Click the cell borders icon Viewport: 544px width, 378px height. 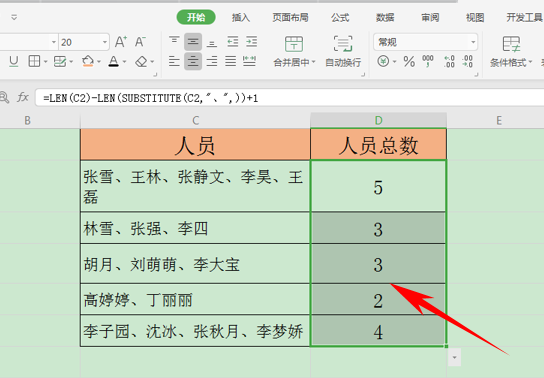point(34,61)
